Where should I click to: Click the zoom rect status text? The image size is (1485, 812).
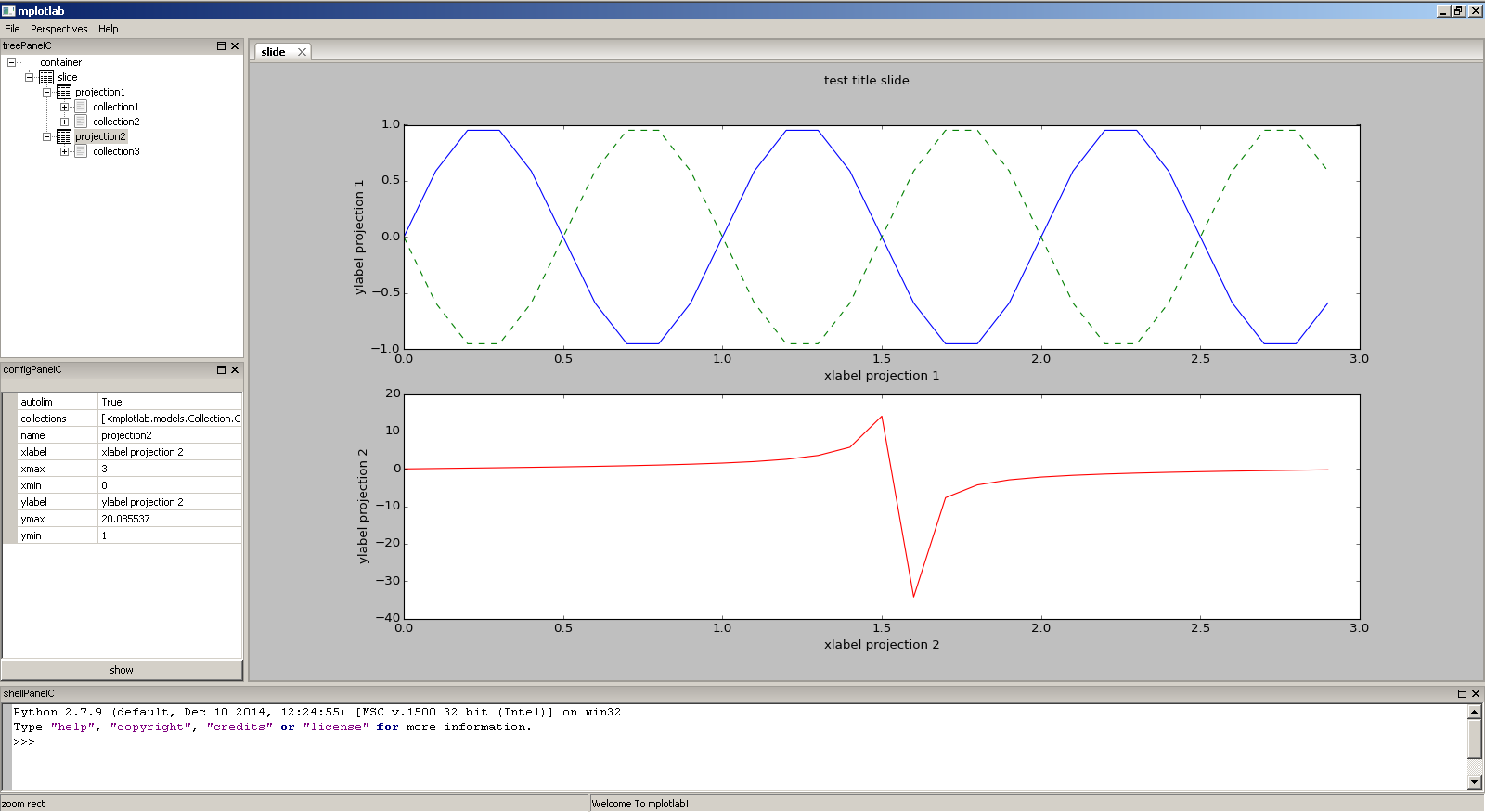pos(23,804)
